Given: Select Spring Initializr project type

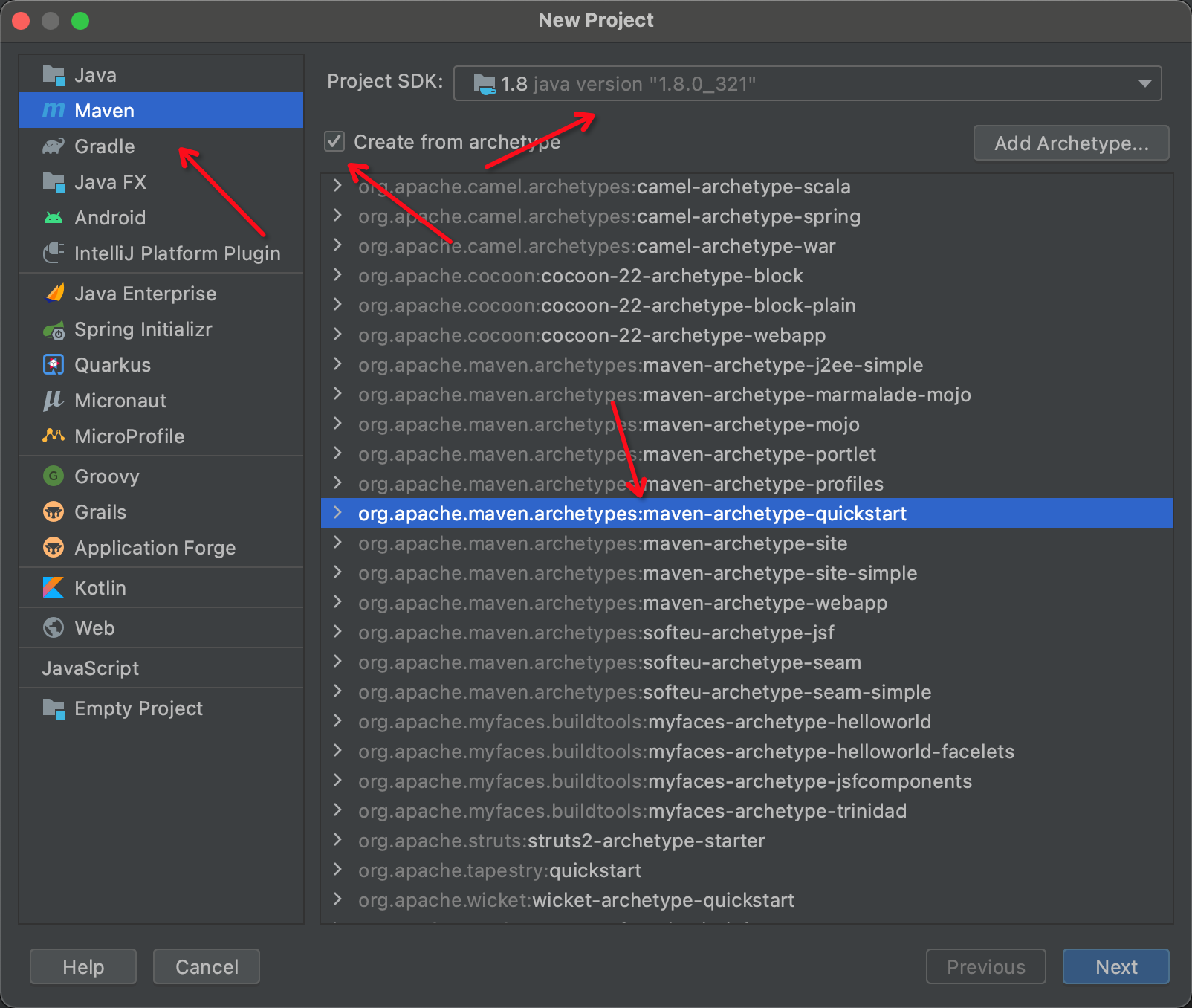Looking at the screenshot, I should (x=161, y=329).
